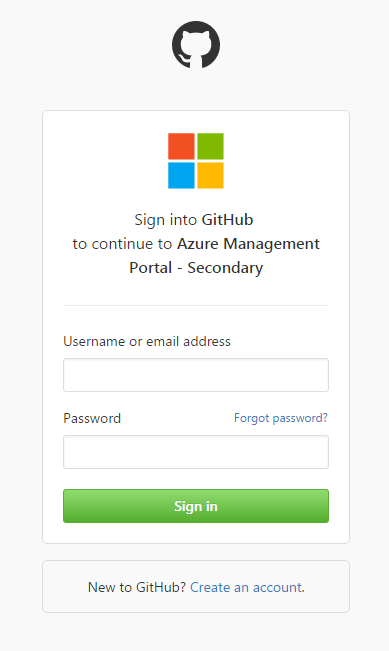Viewport: 389px width, 651px height.
Task: Click the green square of Microsoft logo
Action: 210,146
